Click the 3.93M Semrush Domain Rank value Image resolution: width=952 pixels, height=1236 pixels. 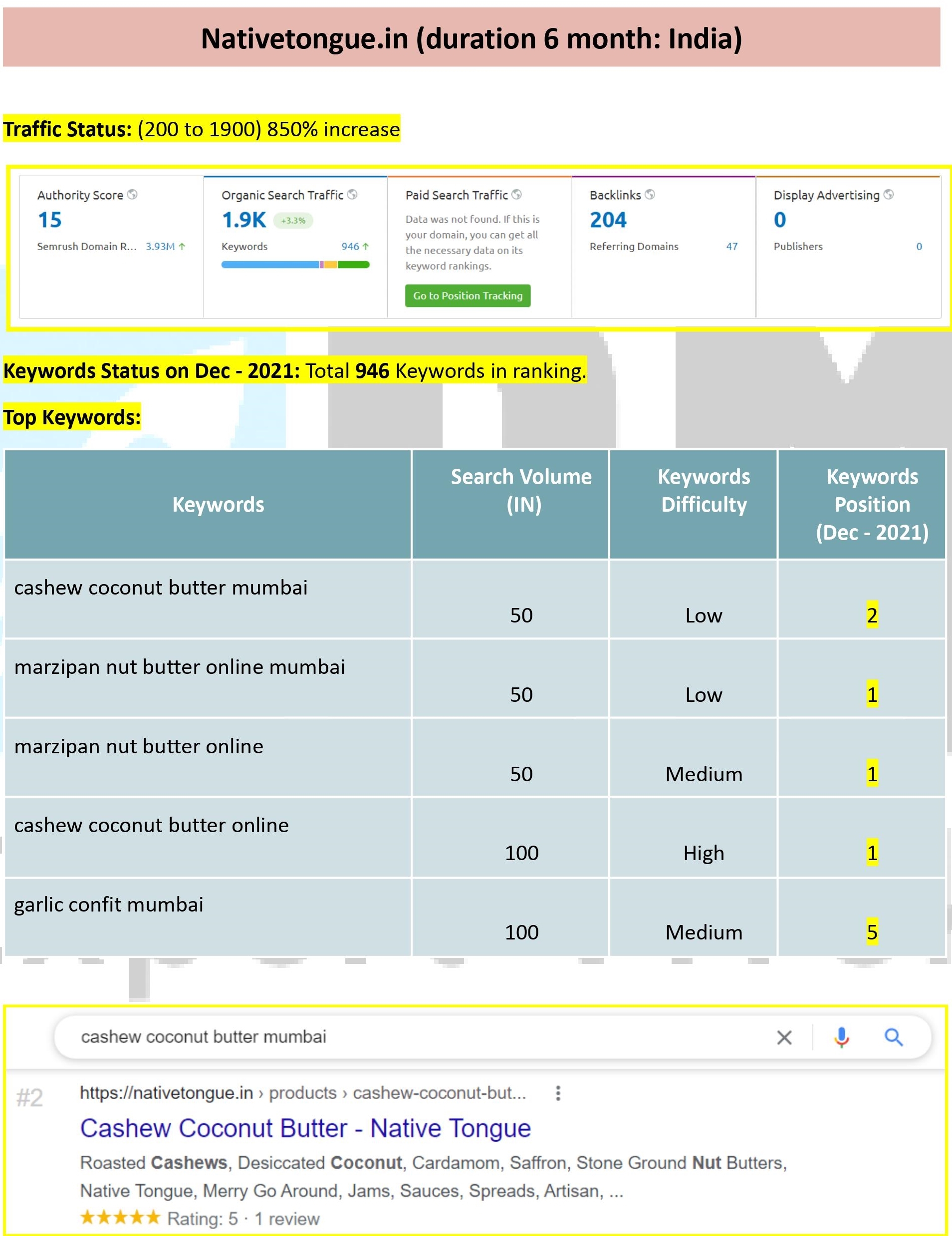[x=160, y=247]
